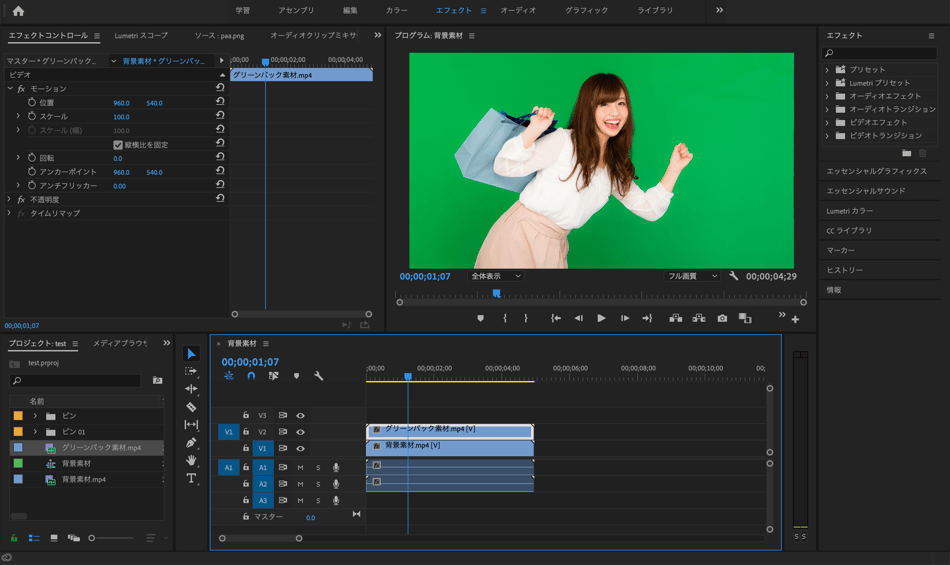The width and height of the screenshot is (950, 565).
Task: Mute audio track A1
Action: click(x=300, y=467)
